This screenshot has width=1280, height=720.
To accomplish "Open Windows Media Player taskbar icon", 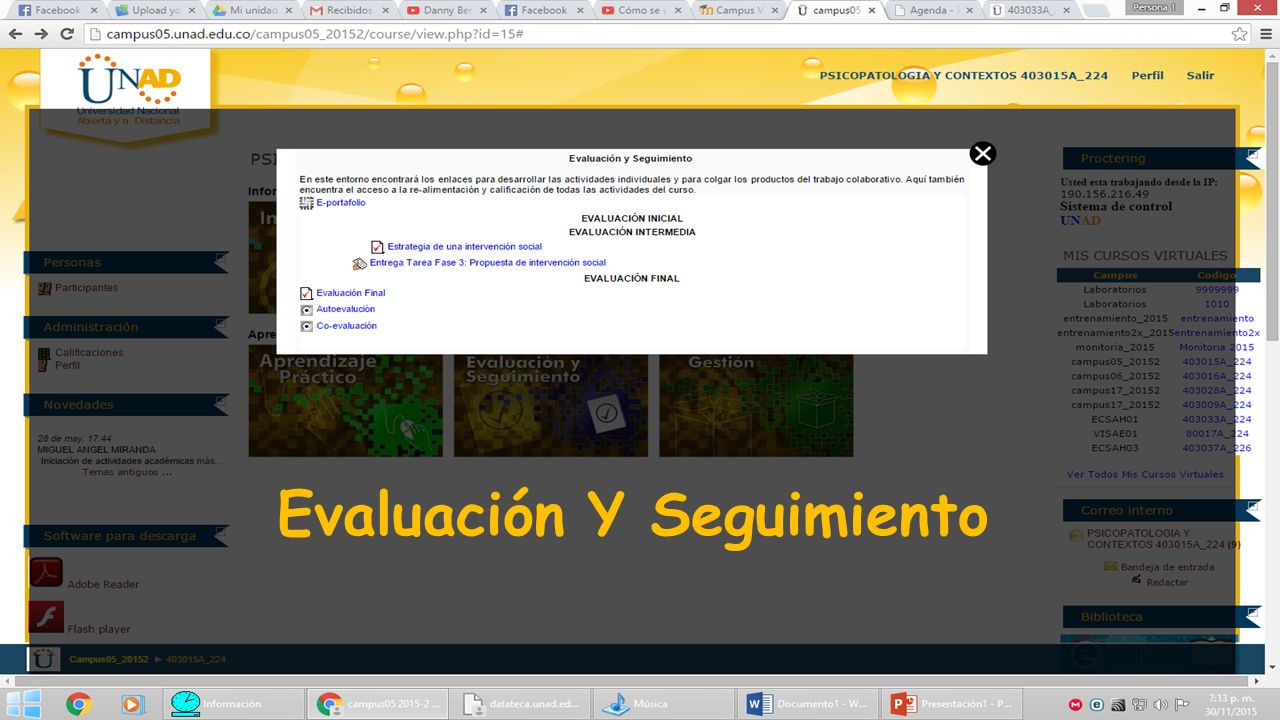I will (131, 704).
